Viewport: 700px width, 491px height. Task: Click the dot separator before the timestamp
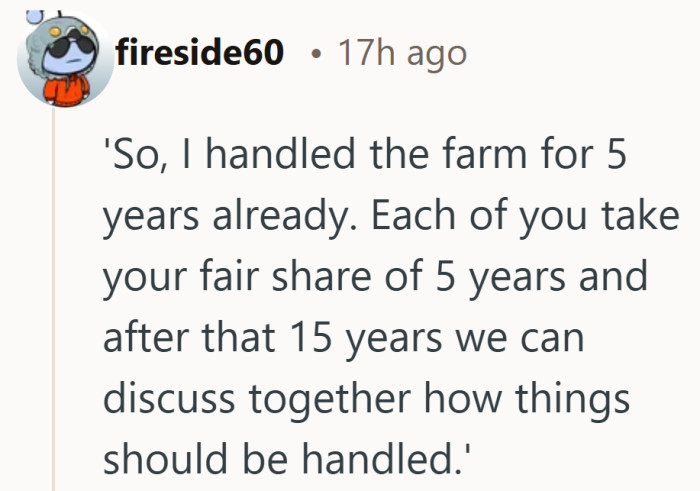[x=316, y=54]
